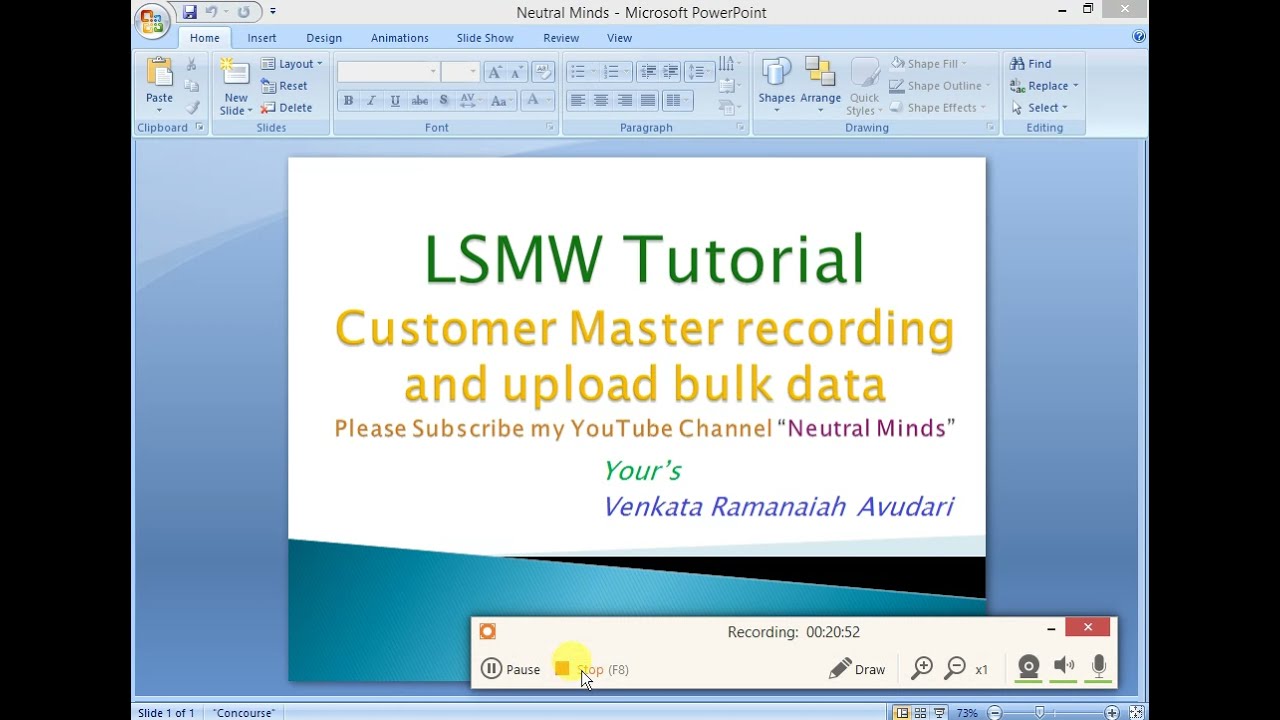The image size is (1280, 720).
Task: Clear all text formatting
Action: click(x=543, y=72)
